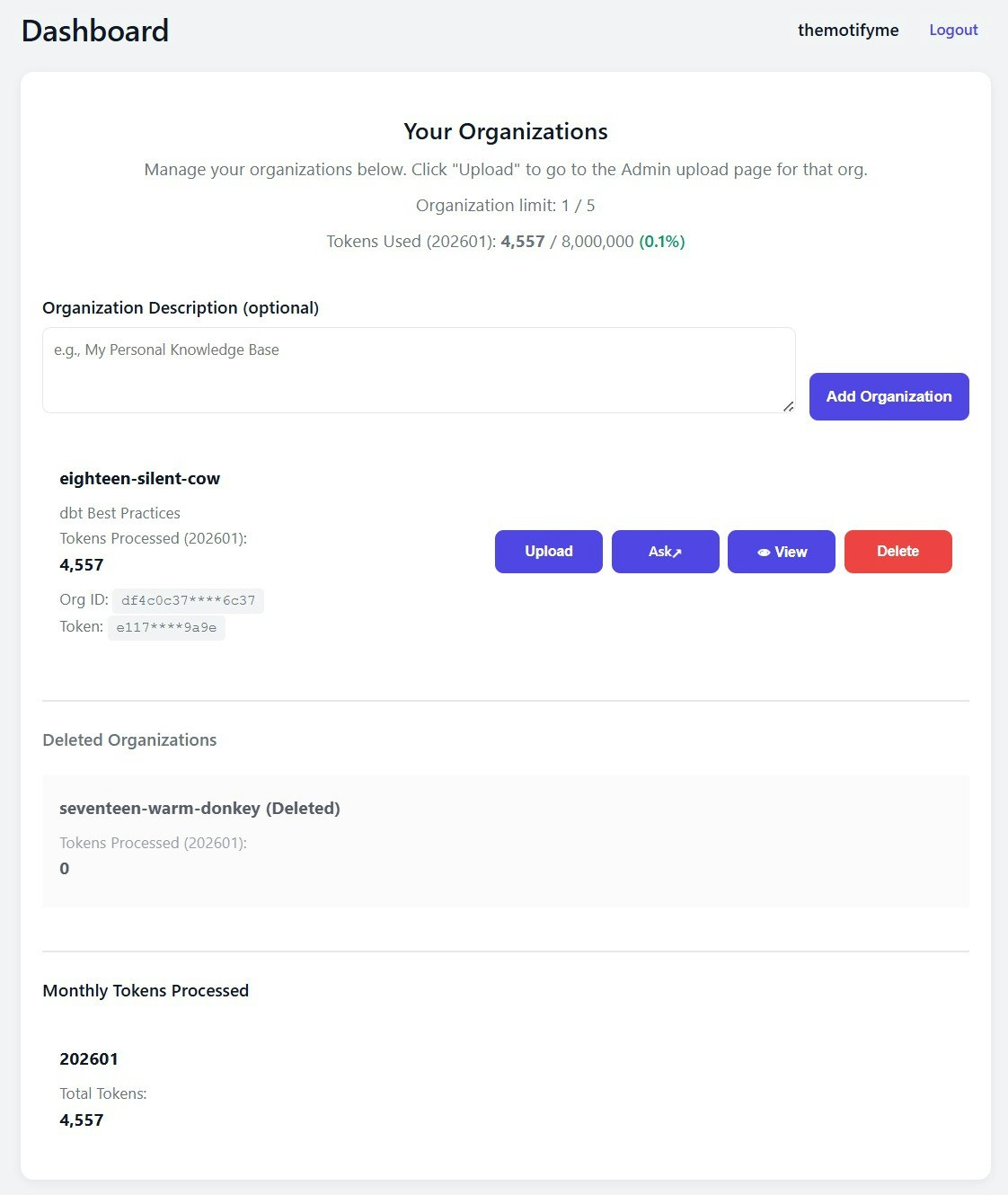Viewport: 1008px width, 1195px height.
Task: Click the eye icon on the View button
Action: [x=763, y=552]
